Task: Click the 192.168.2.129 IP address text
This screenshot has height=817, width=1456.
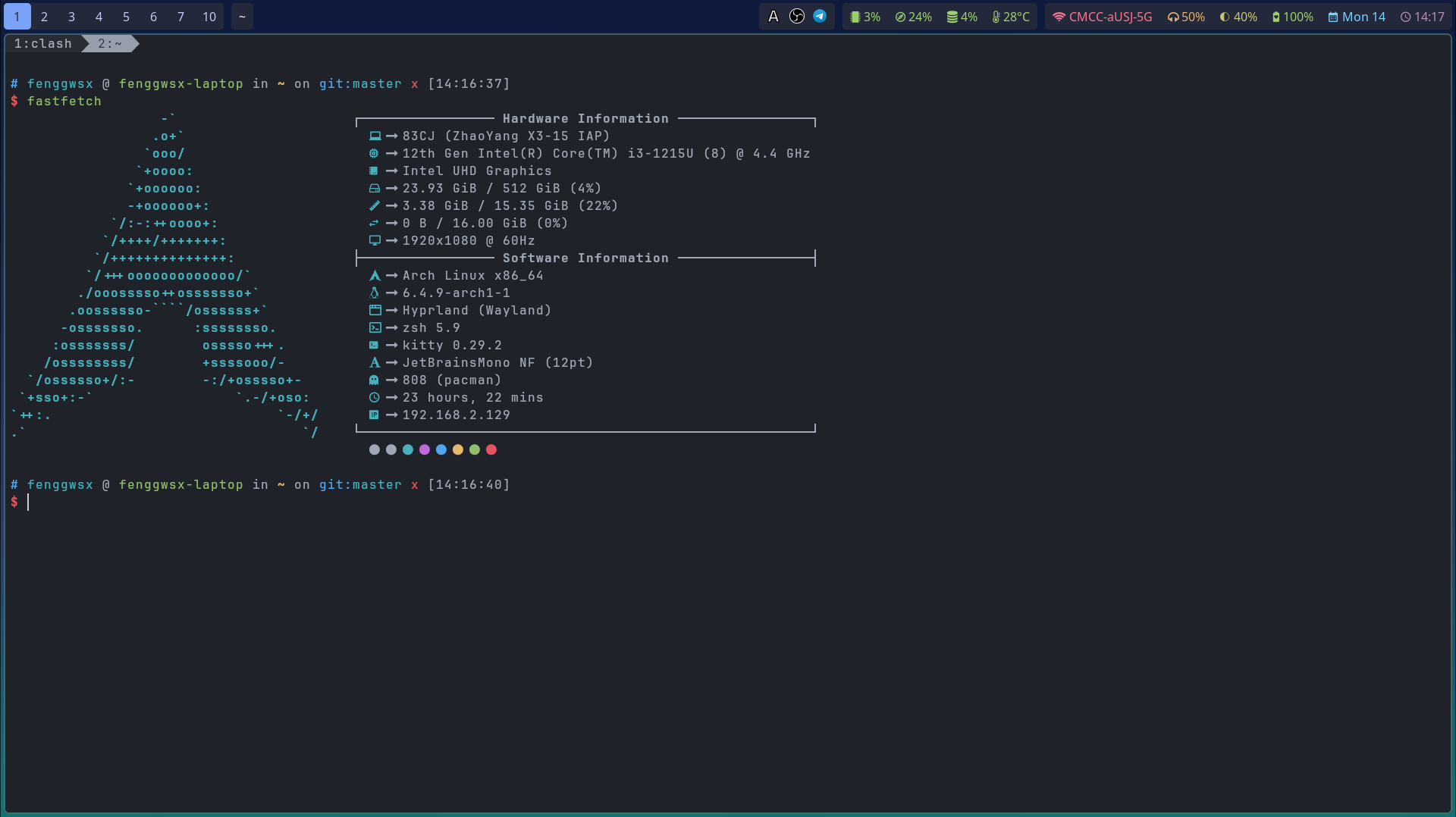Action: tap(457, 415)
